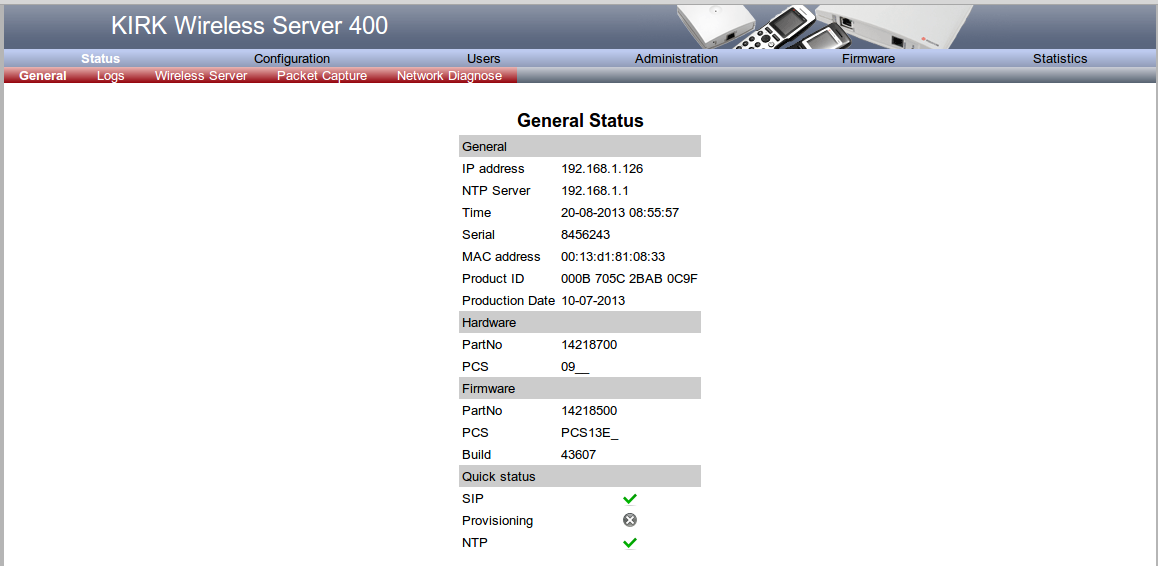Open the Status main tab
1158x566 pixels.
(x=100, y=58)
